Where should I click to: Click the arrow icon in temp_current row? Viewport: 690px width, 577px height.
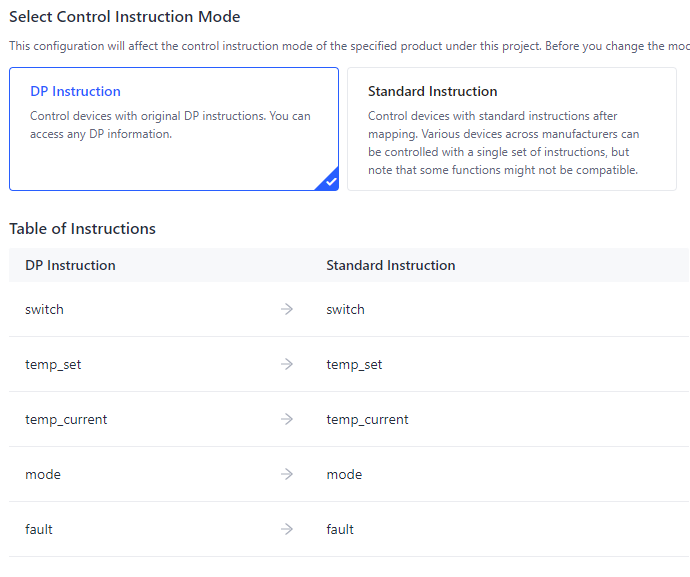(x=287, y=420)
